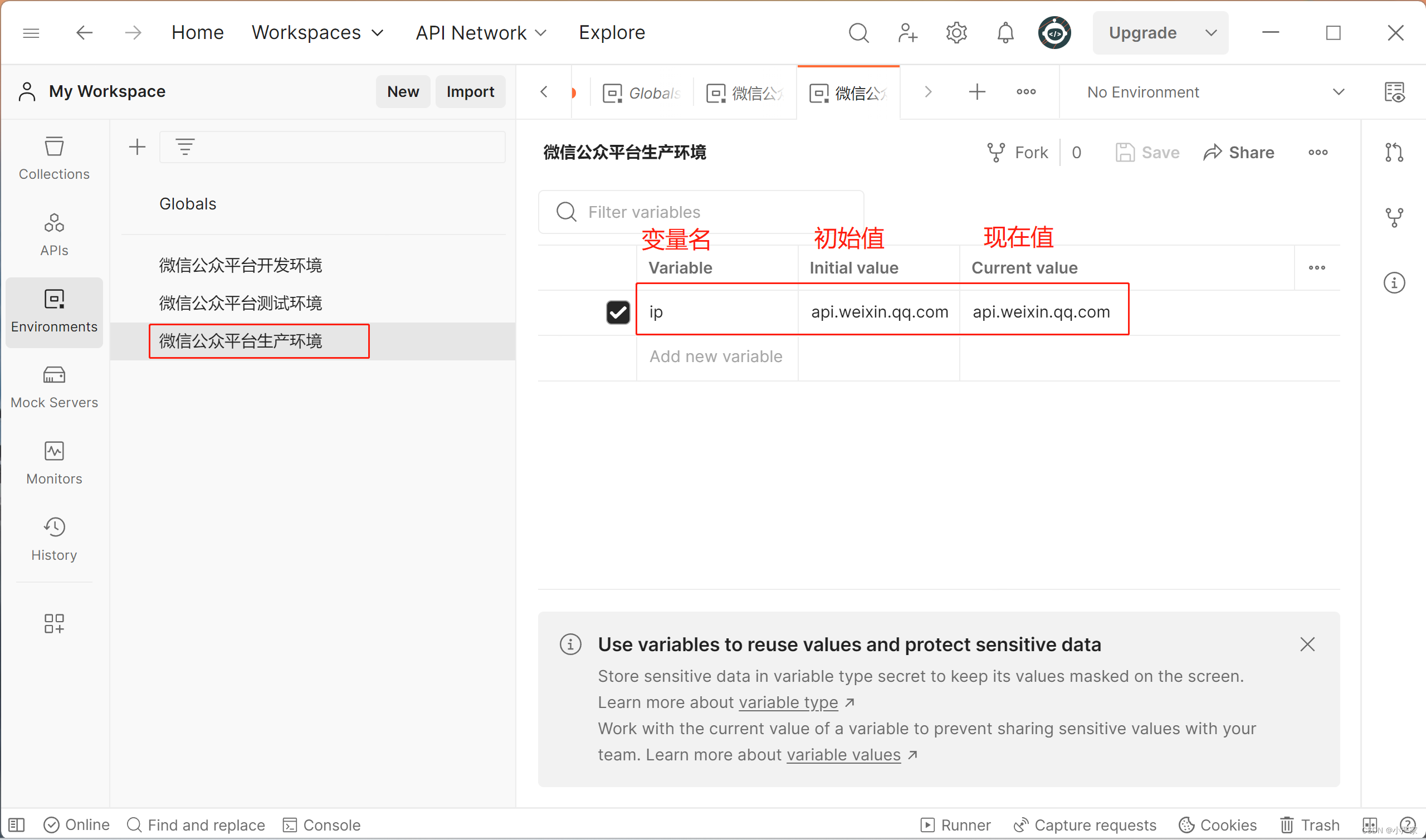
Task: Go forward with the right arrow
Action: click(x=133, y=33)
